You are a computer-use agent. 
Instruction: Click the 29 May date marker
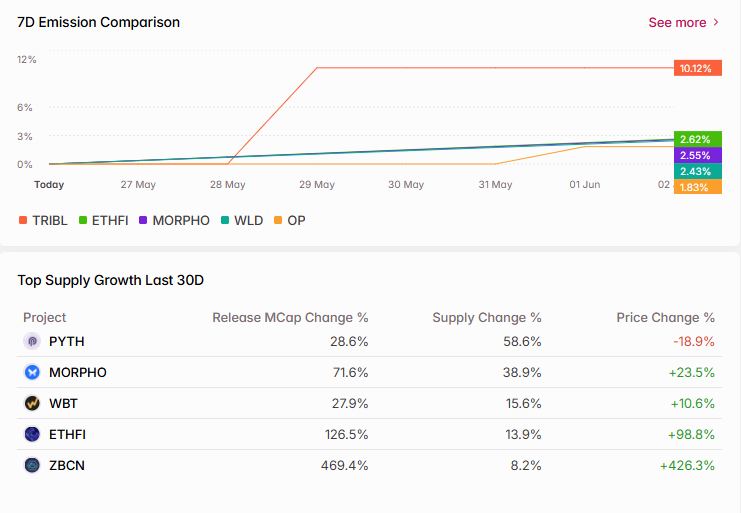point(317,185)
